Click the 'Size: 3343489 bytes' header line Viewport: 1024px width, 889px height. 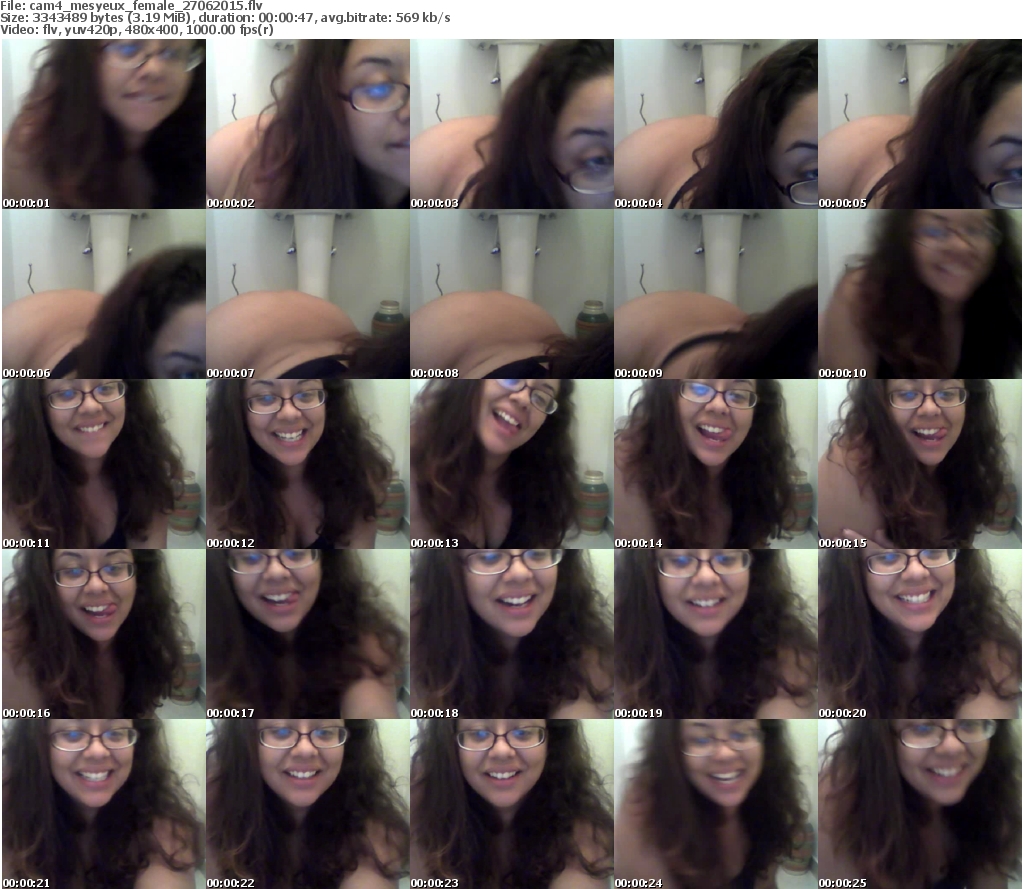[225, 18]
